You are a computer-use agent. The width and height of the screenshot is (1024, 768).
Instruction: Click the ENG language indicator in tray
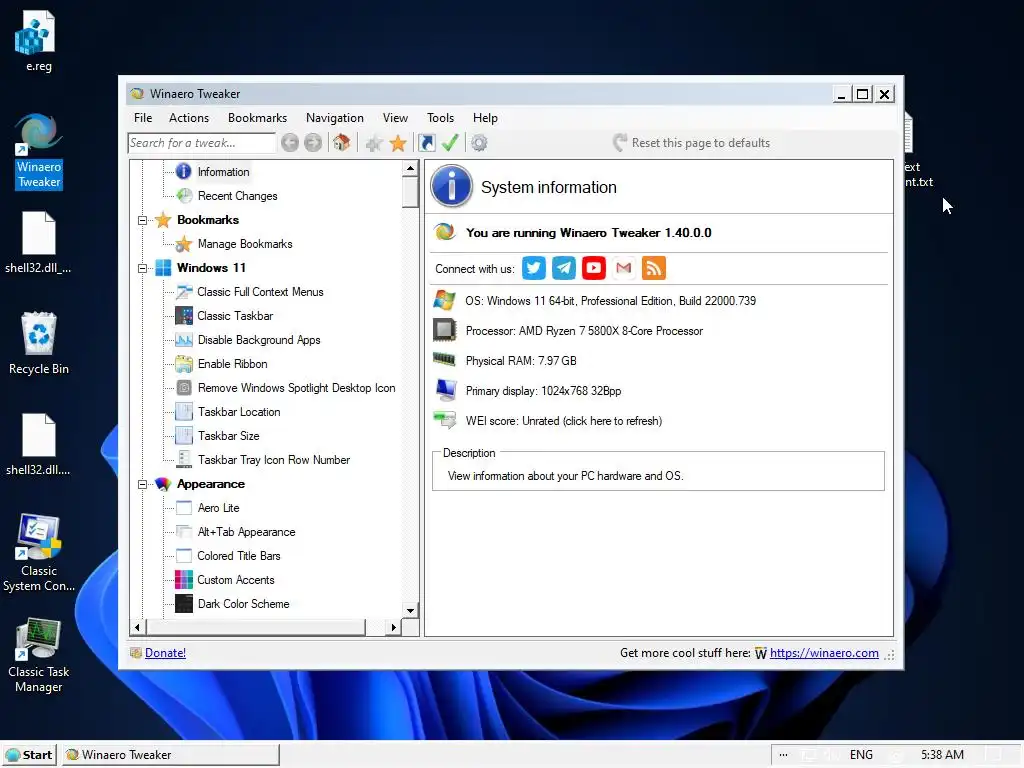pos(861,755)
